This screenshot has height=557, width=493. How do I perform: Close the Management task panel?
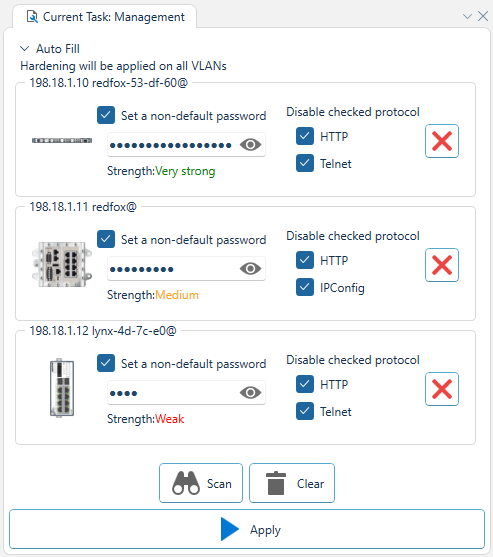pyautogui.click(x=483, y=16)
